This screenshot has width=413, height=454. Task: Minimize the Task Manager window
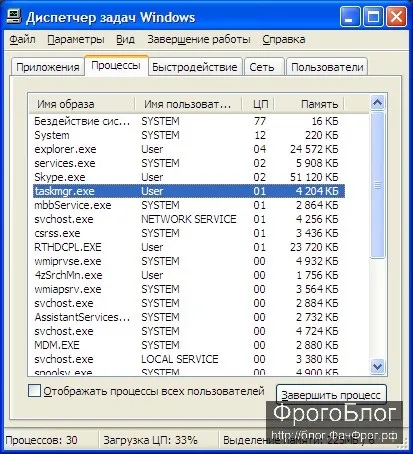350,16
